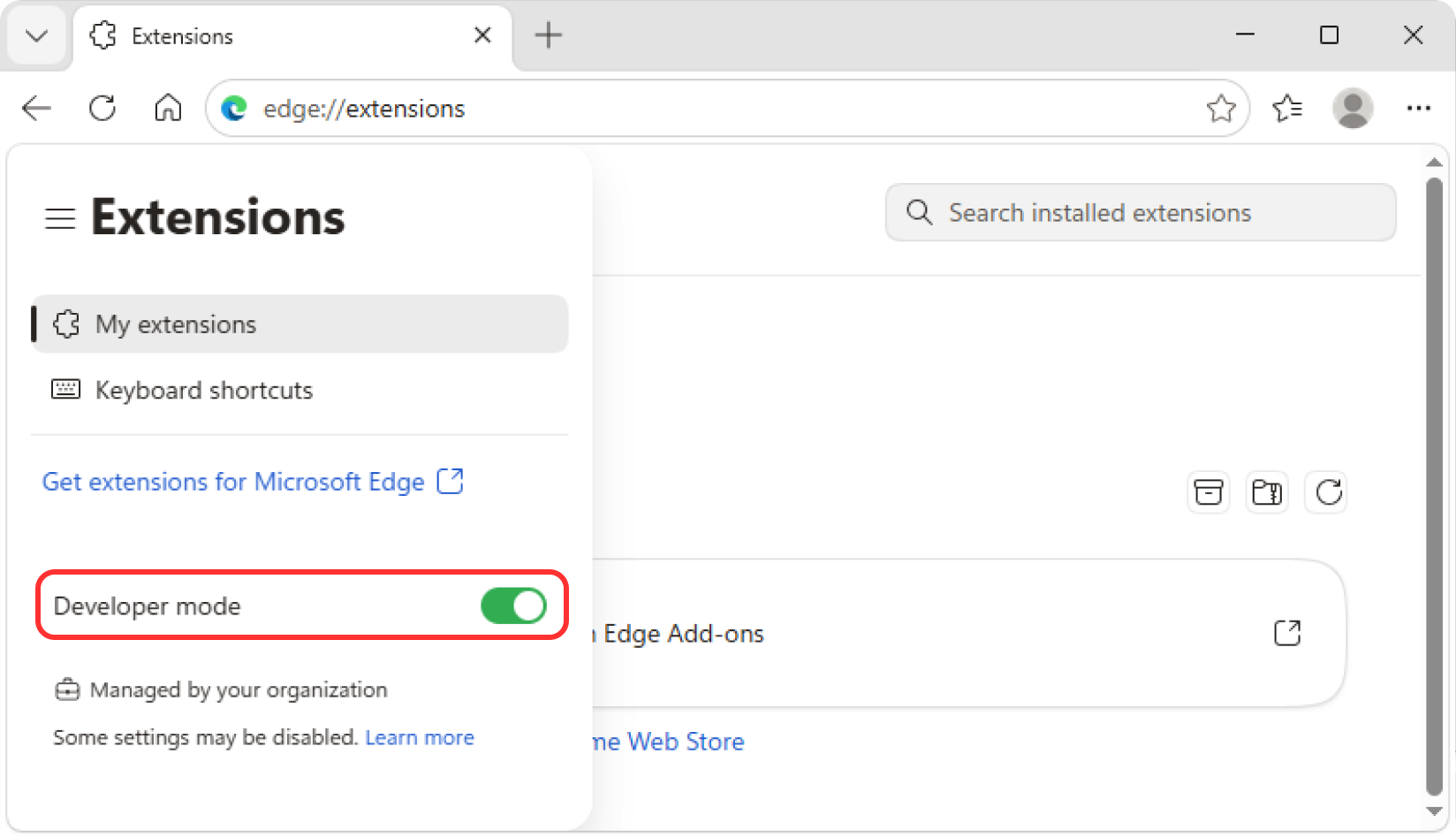1456x838 pixels.
Task: Select the Extensions browser tab
Action: pyautogui.click(x=292, y=36)
